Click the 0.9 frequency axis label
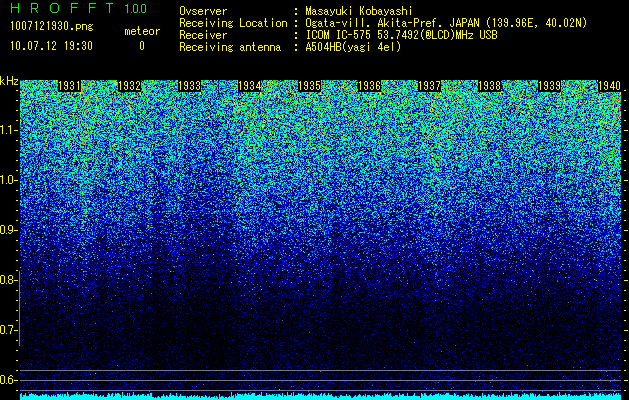This screenshot has width=629, height=400. [8, 230]
